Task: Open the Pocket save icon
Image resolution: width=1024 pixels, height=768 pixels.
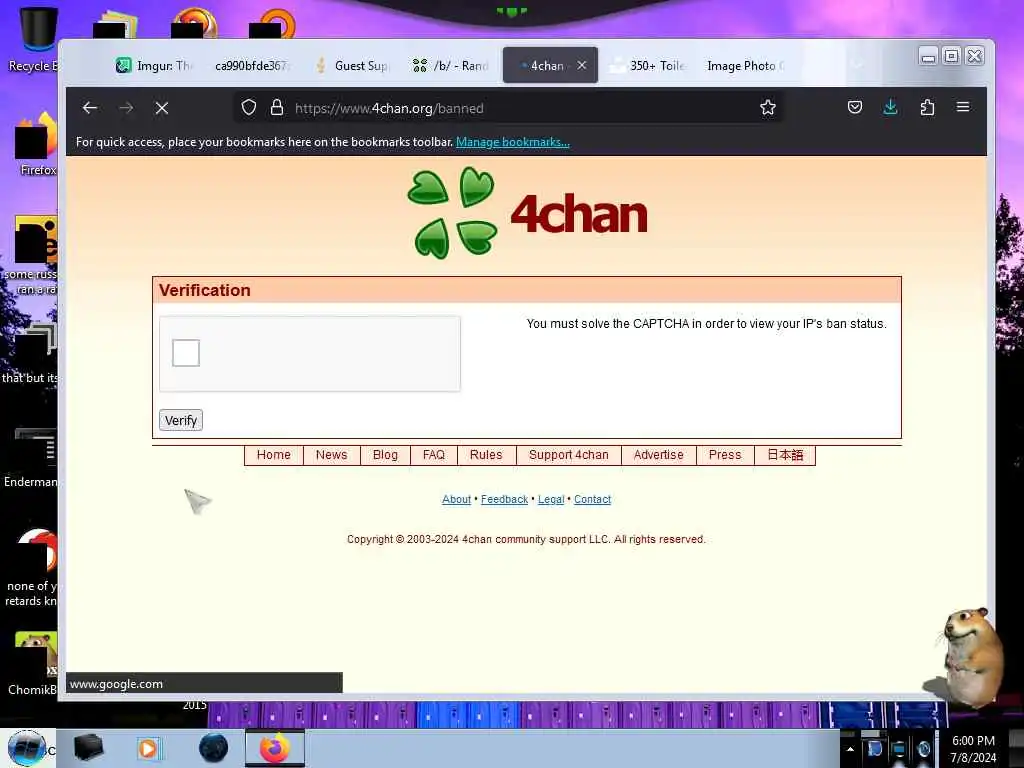Action: coord(855,107)
